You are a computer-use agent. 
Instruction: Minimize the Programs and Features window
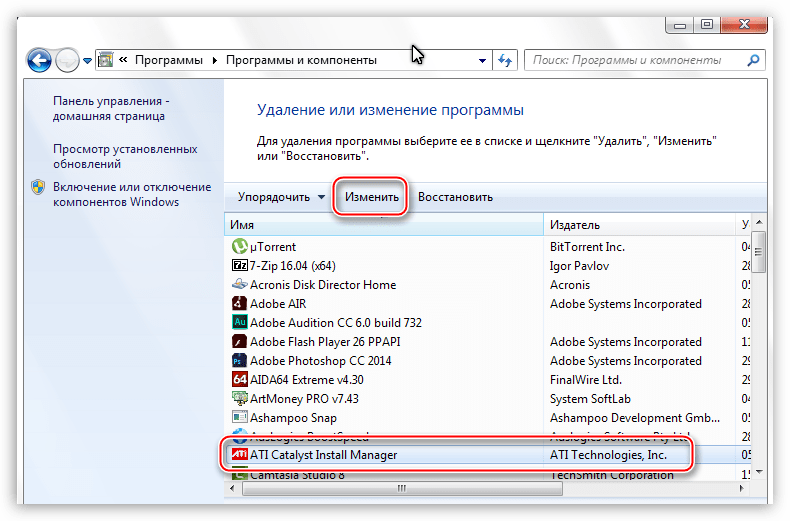680,25
